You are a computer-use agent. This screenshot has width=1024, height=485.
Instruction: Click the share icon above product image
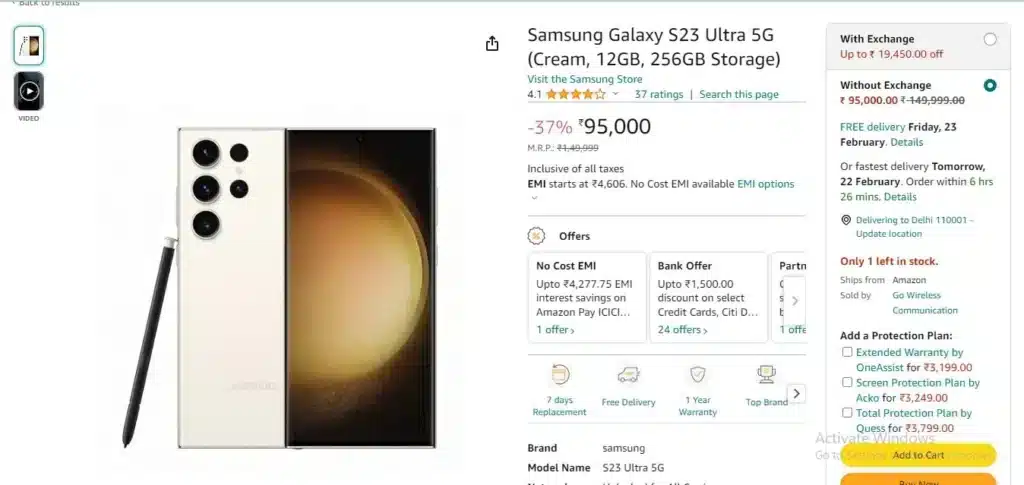coord(492,44)
